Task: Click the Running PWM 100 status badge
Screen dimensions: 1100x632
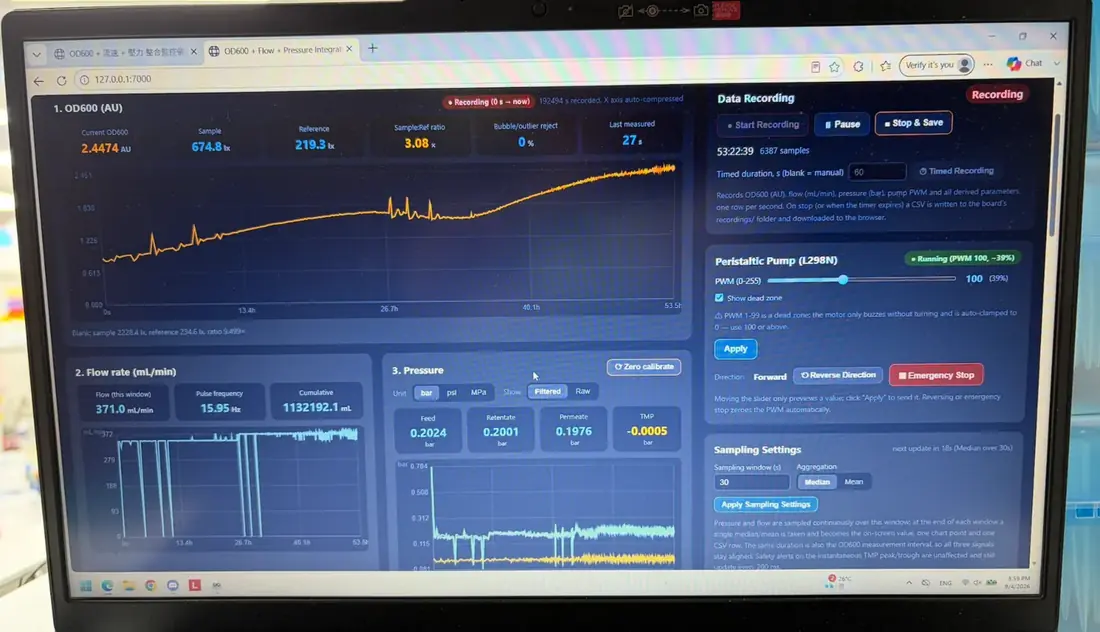Action: pos(962,259)
